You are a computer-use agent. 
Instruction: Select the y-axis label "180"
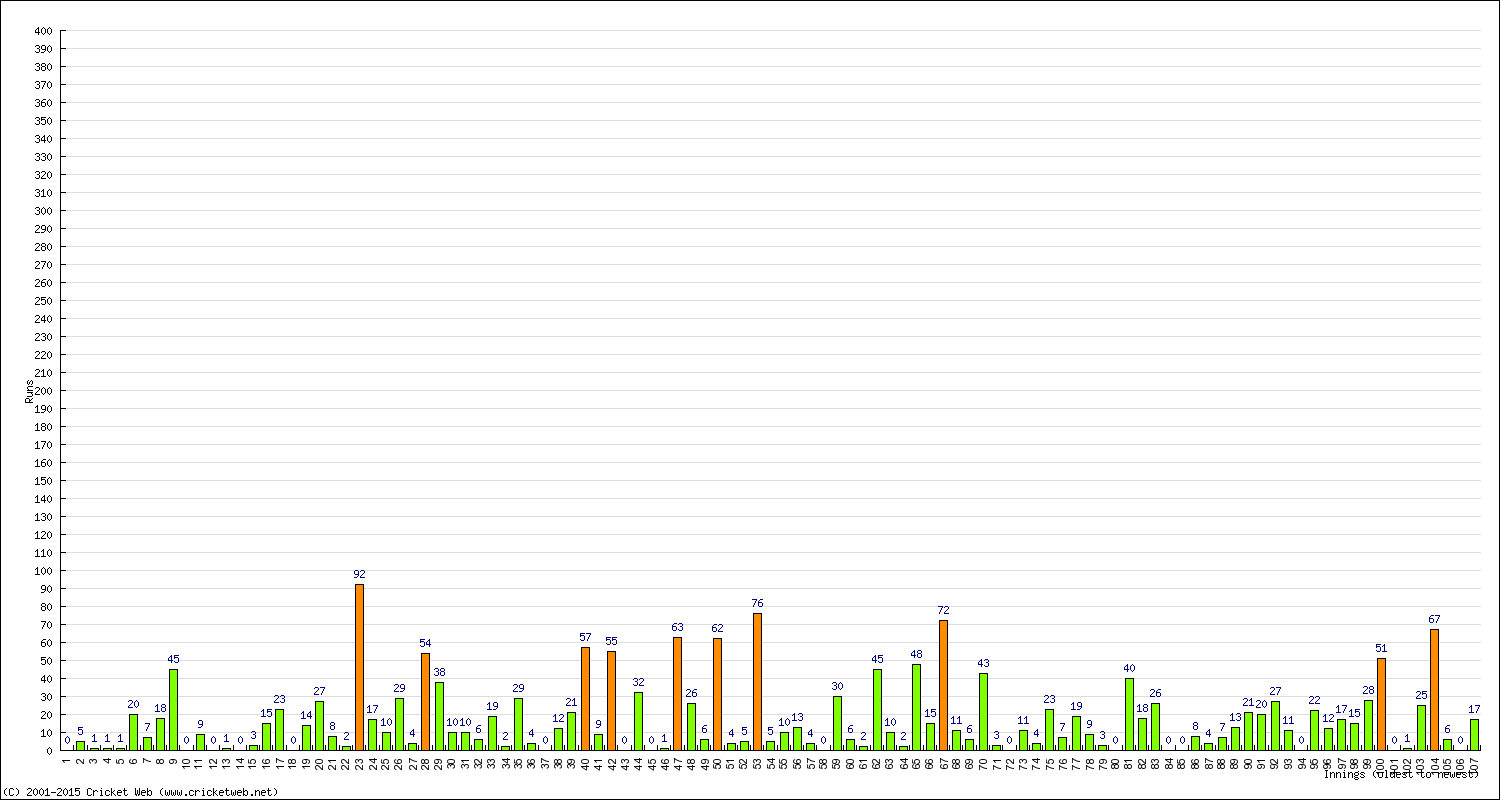[42, 427]
